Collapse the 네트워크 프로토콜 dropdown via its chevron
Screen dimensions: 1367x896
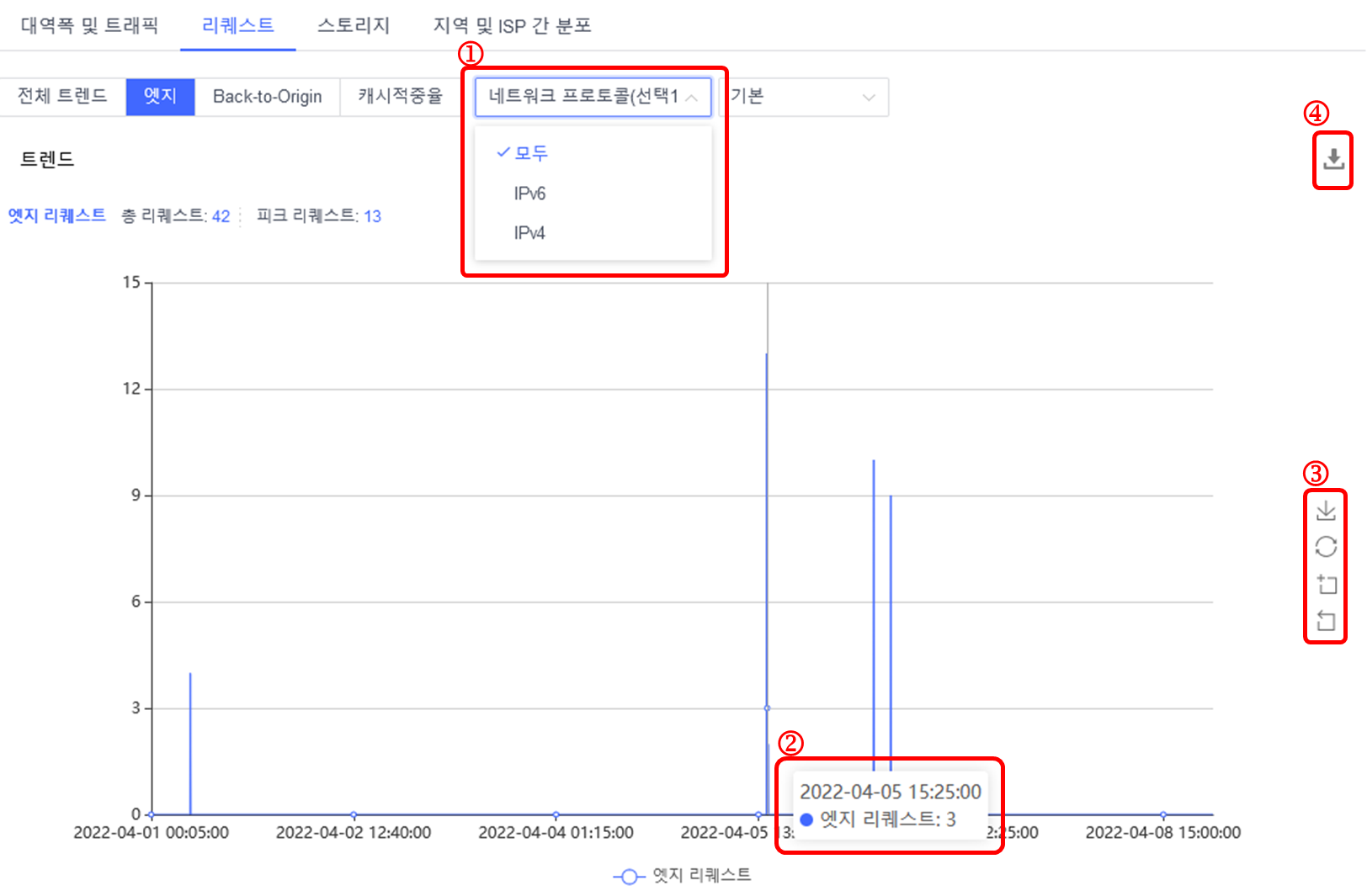[691, 97]
